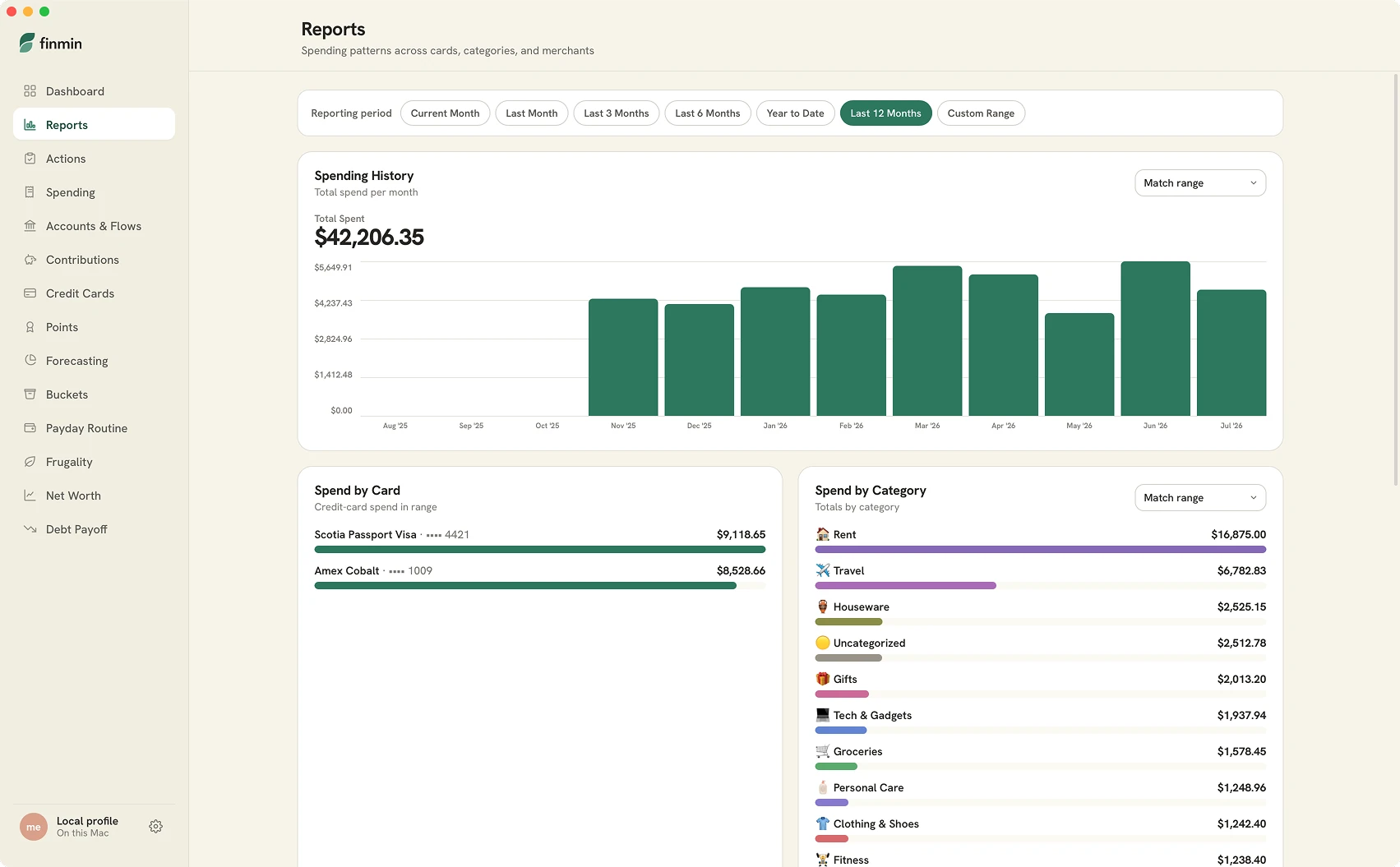Viewport: 1400px width, 867px height.
Task: Click the Jun '26 spending bar
Action: click(1155, 339)
